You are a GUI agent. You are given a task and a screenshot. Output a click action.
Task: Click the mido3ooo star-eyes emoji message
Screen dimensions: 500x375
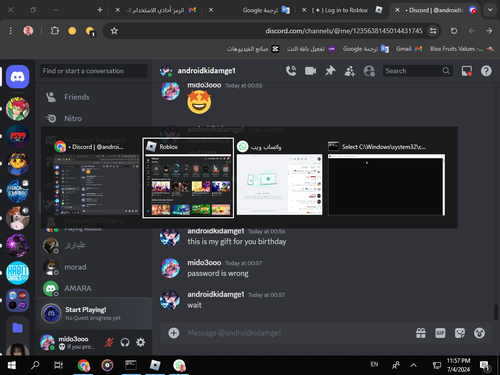199,102
